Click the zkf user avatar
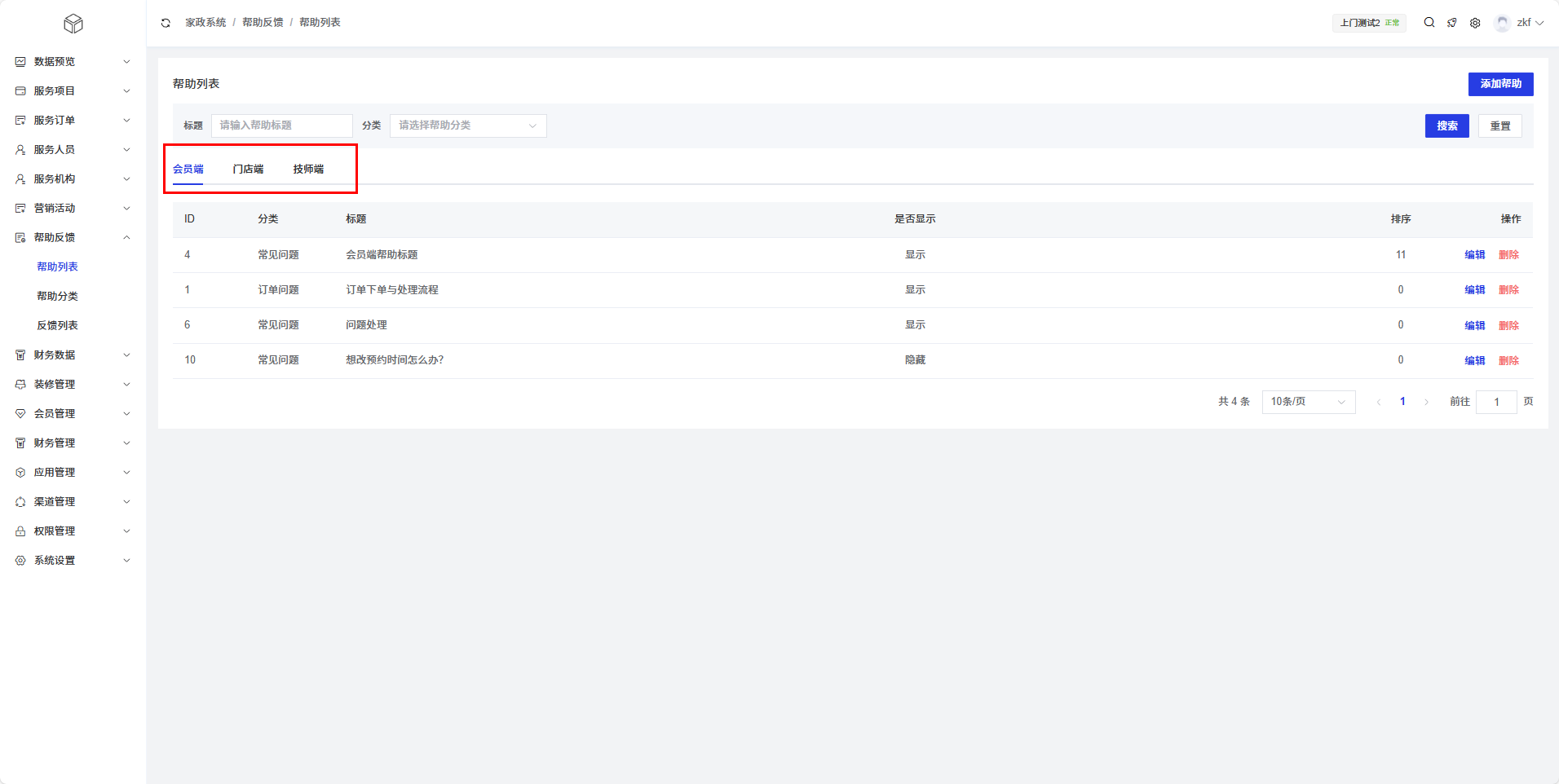Image resolution: width=1559 pixels, height=784 pixels. coord(1502,23)
